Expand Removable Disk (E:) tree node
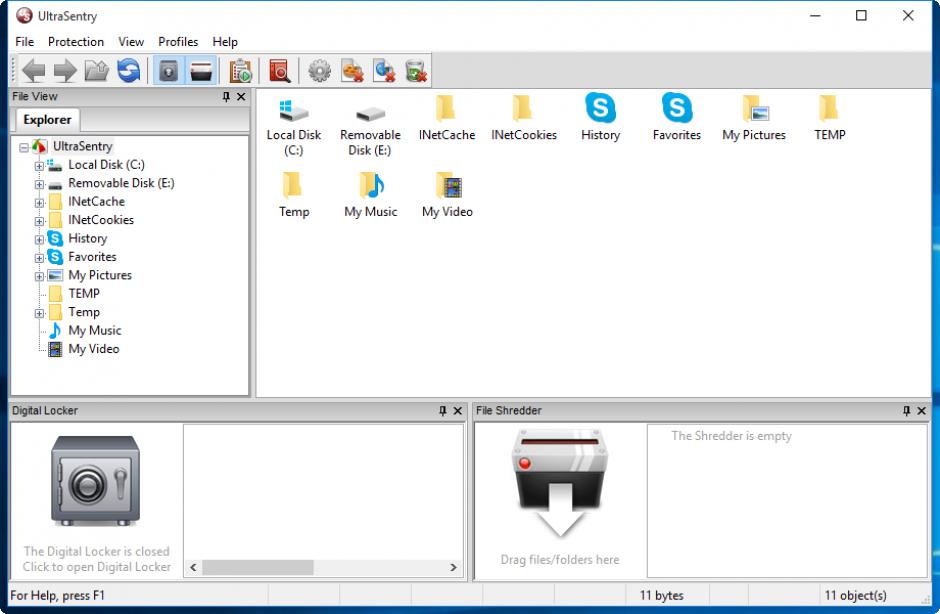Screen dimensions: 940x614 39,184
